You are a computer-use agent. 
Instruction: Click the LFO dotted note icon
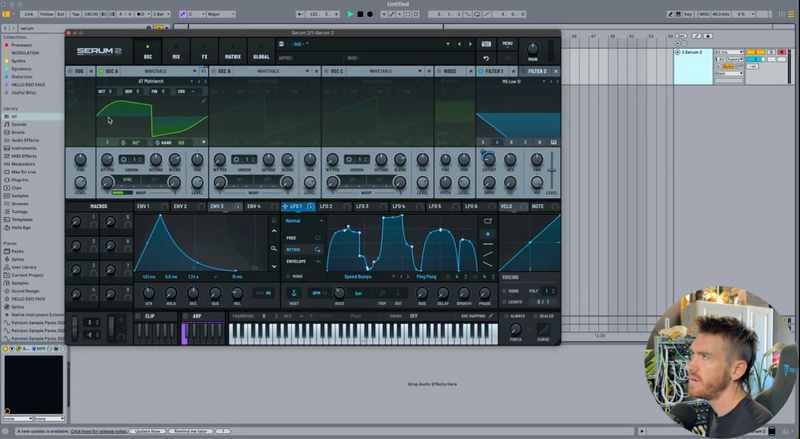398,293
